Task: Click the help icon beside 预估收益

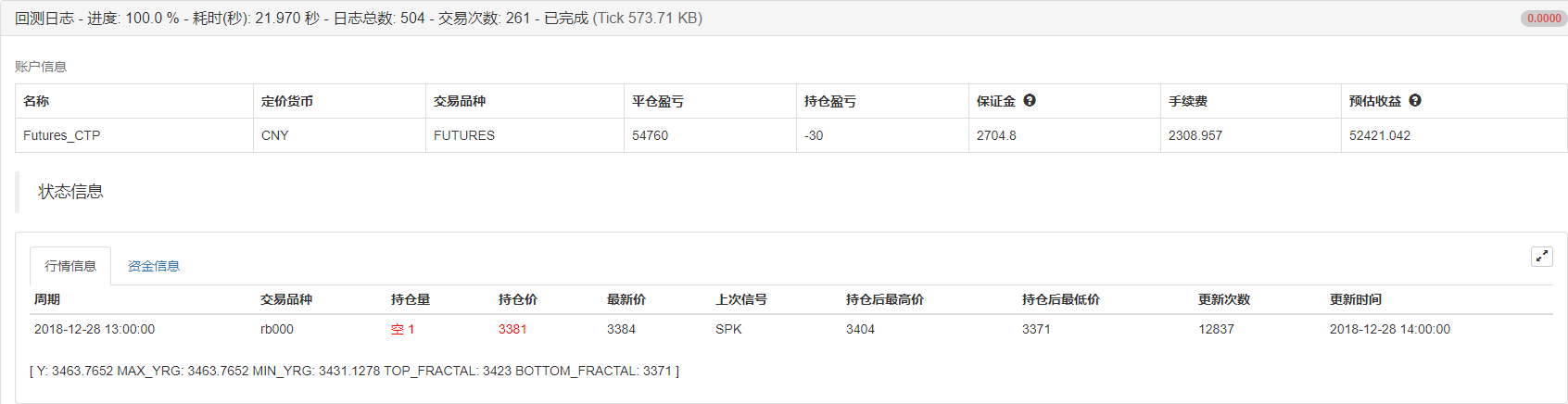Action: click(x=1415, y=101)
